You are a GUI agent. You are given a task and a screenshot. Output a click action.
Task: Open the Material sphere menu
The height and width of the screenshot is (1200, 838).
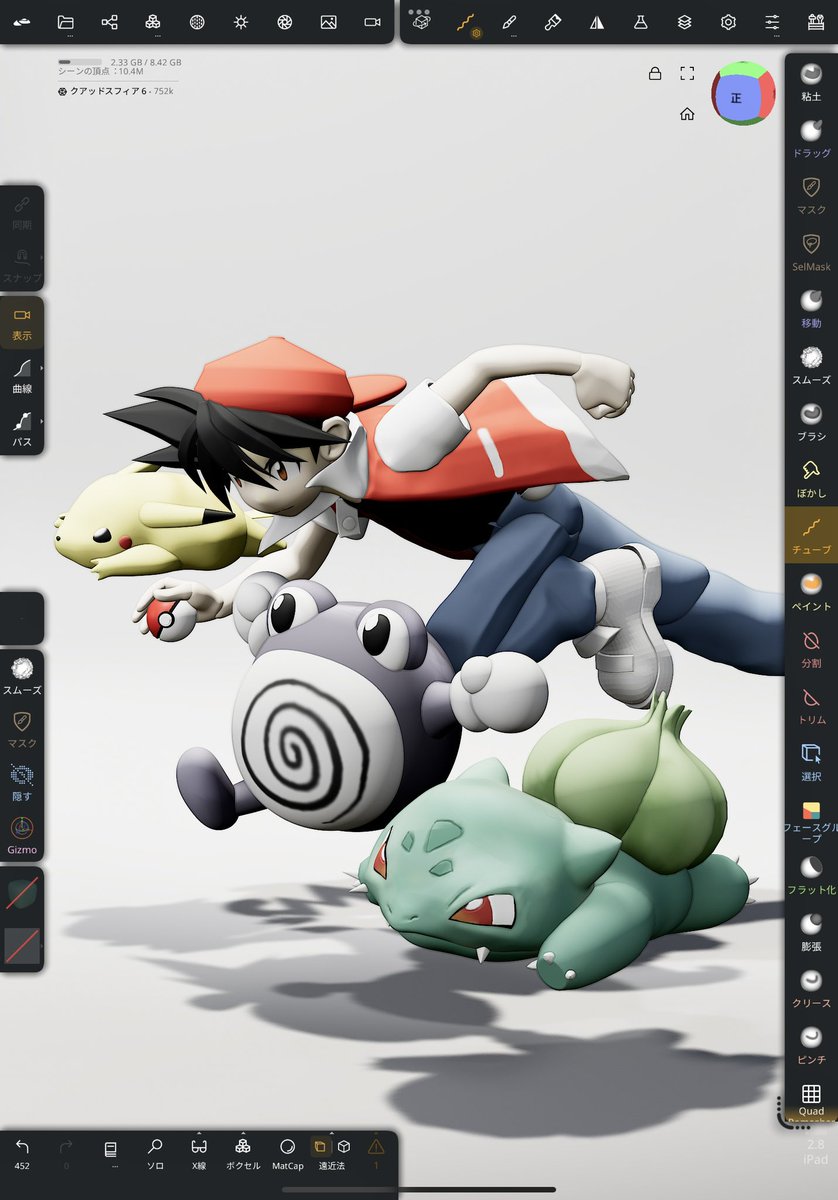(197, 22)
